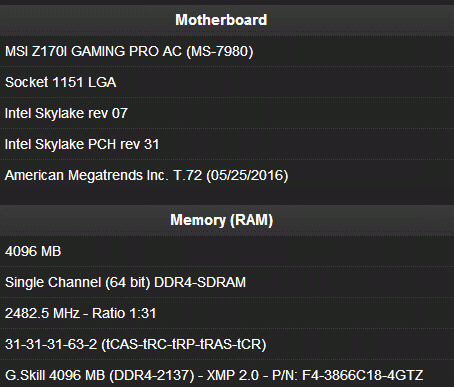The width and height of the screenshot is (454, 387).
Task: Click the DDR4-2137 text in G.Skill row
Action: 152,375
